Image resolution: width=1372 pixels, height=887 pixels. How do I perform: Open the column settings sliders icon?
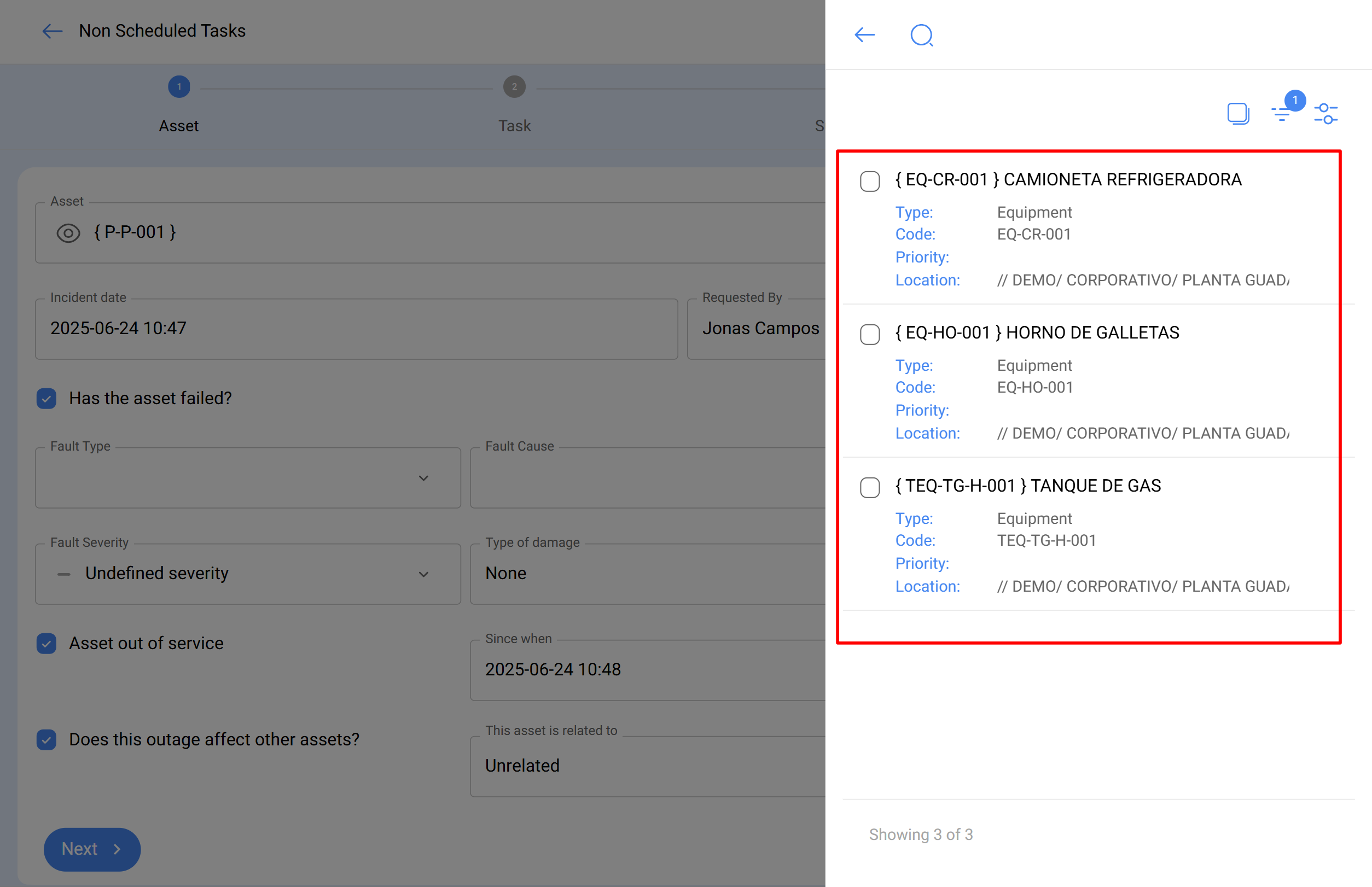(x=1326, y=114)
